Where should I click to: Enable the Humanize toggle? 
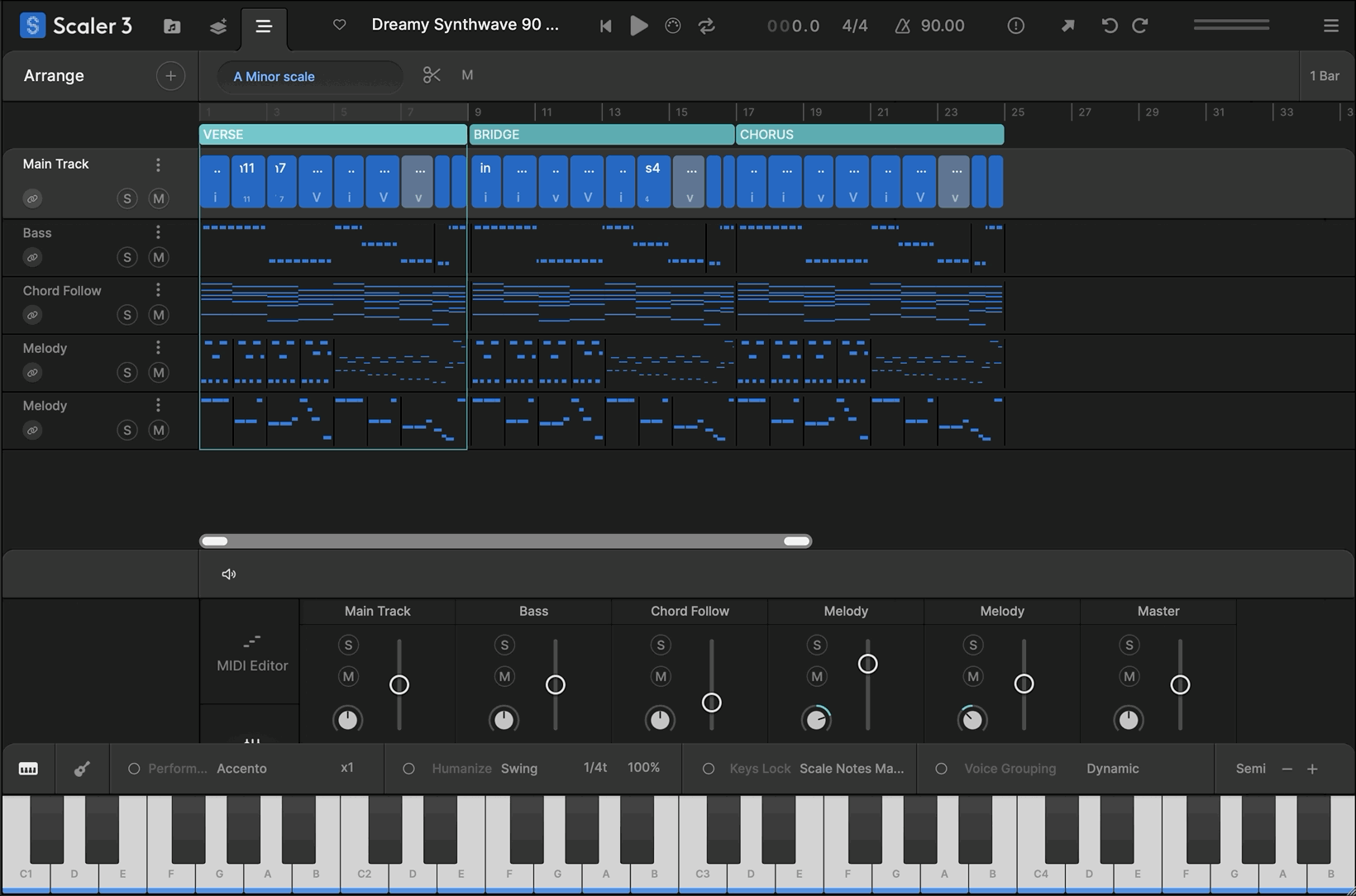coord(408,769)
